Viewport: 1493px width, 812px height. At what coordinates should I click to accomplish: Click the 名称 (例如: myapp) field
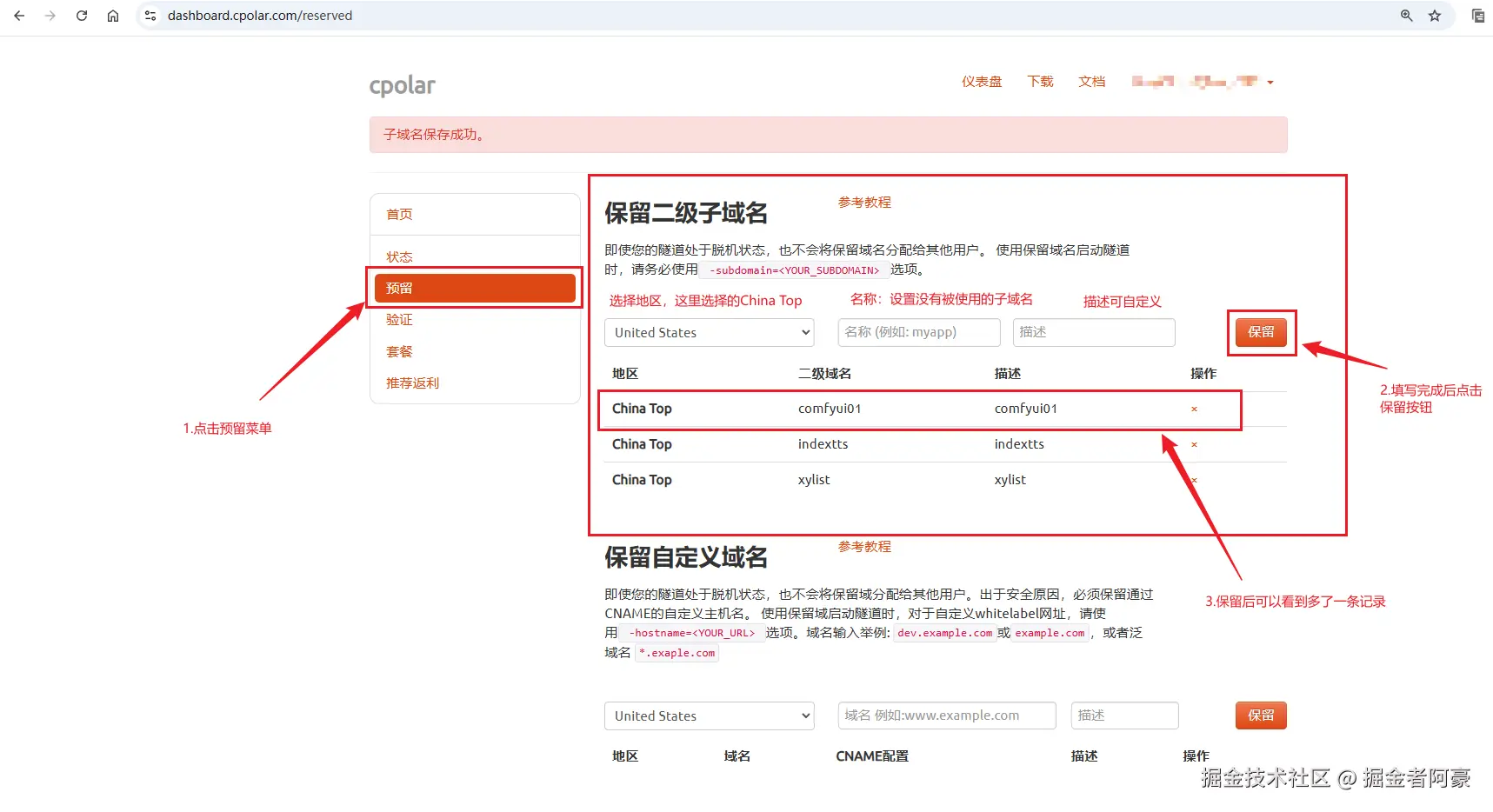(919, 332)
